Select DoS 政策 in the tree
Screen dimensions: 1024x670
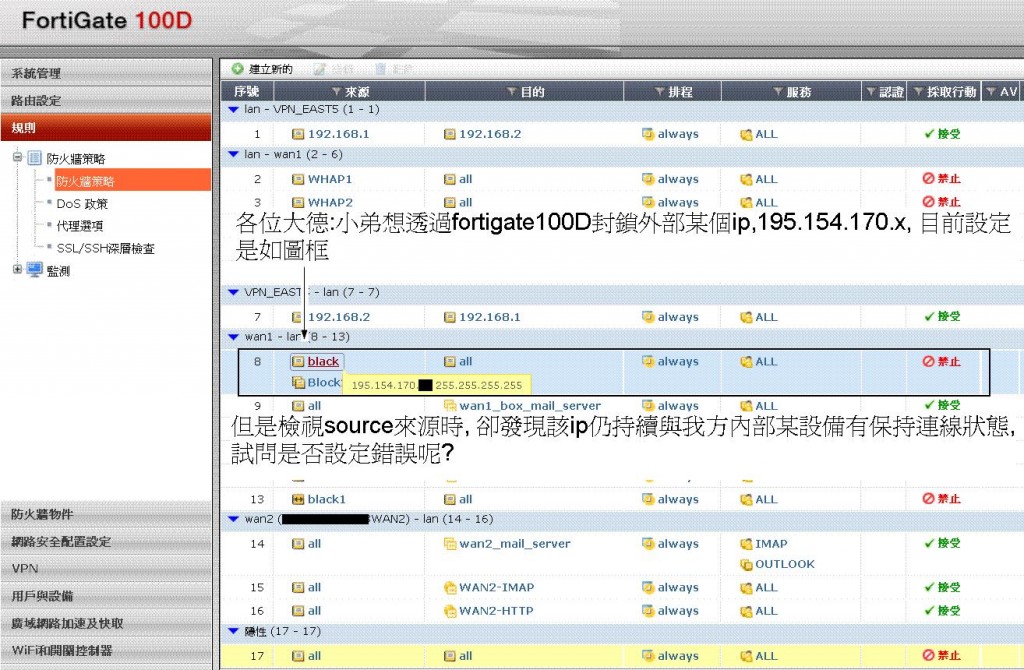[82, 204]
